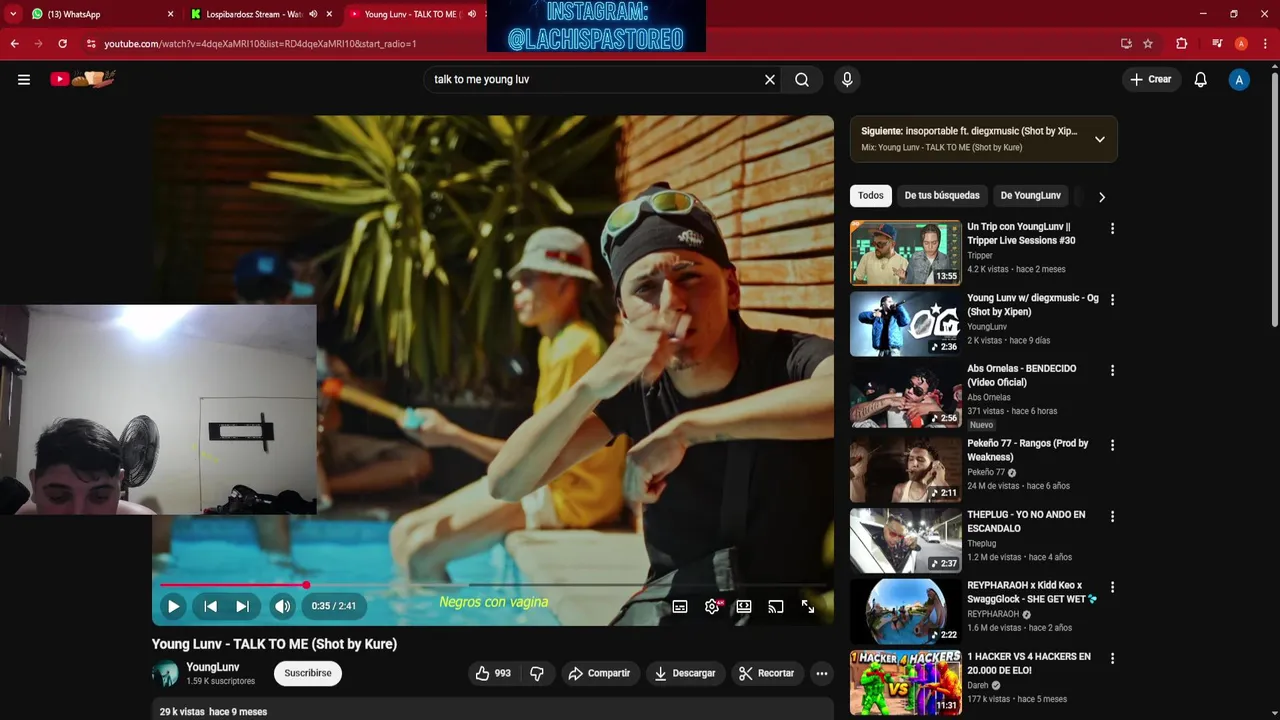This screenshot has width=1280, height=720.
Task: Select the De YoungLunv chip
Action: click(x=1031, y=196)
